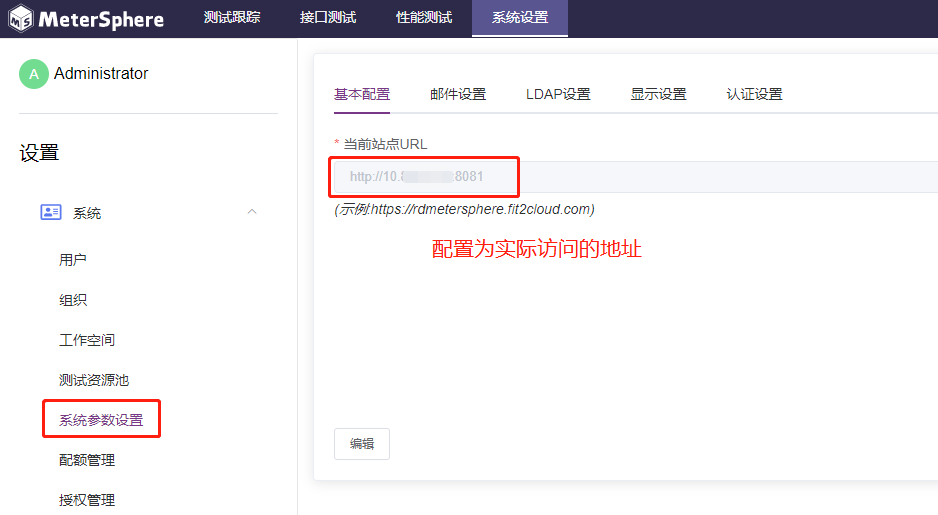Click the MeterSphere brand text
This screenshot has height=515, width=938.
(x=101, y=20)
